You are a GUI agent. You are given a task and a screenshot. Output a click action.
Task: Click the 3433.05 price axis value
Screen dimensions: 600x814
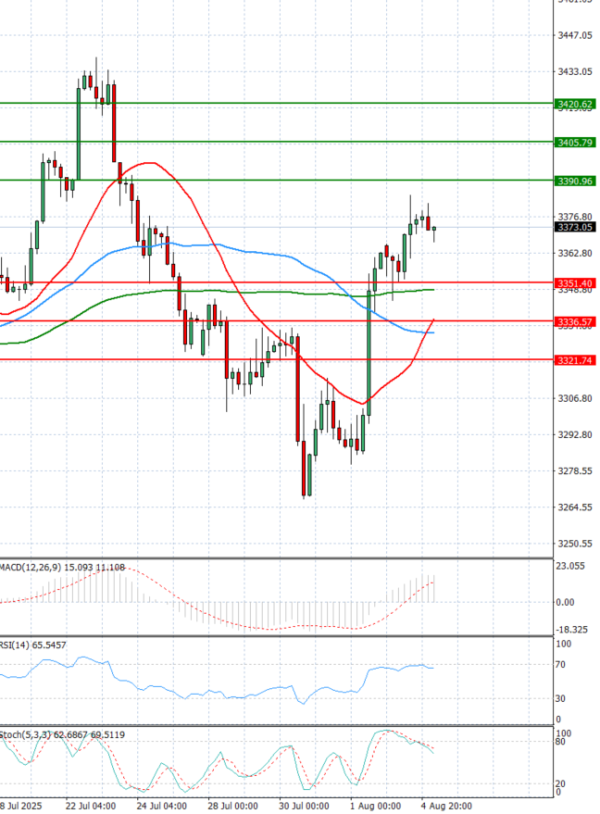click(575, 72)
